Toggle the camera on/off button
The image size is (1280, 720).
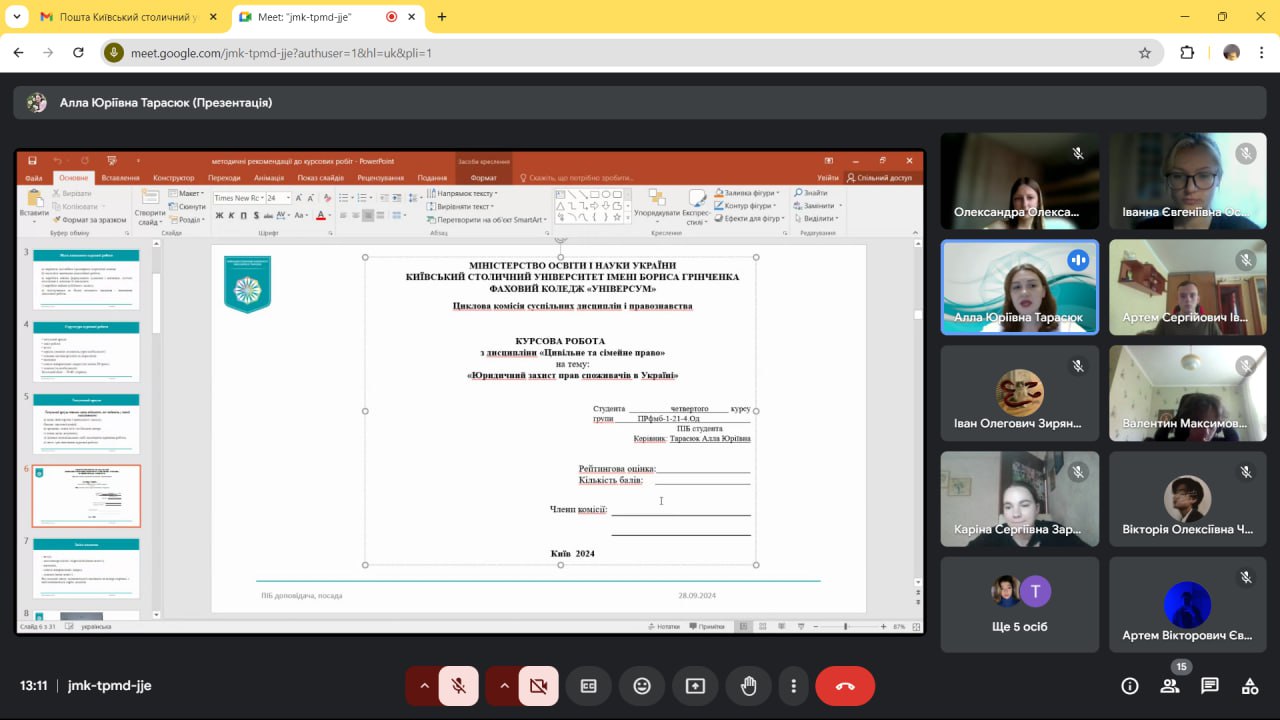coord(539,686)
